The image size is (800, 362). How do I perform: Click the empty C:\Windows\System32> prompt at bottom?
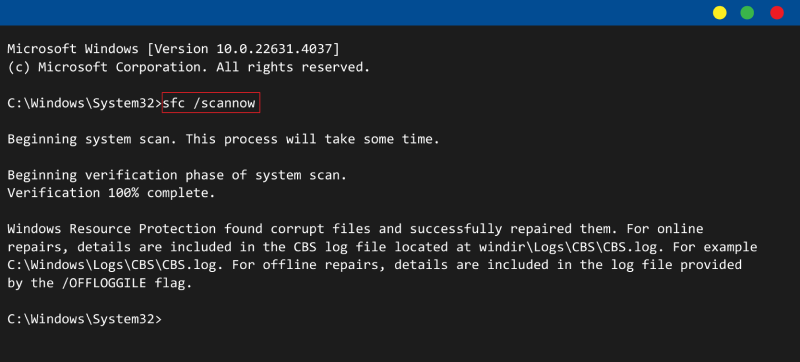click(x=85, y=319)
